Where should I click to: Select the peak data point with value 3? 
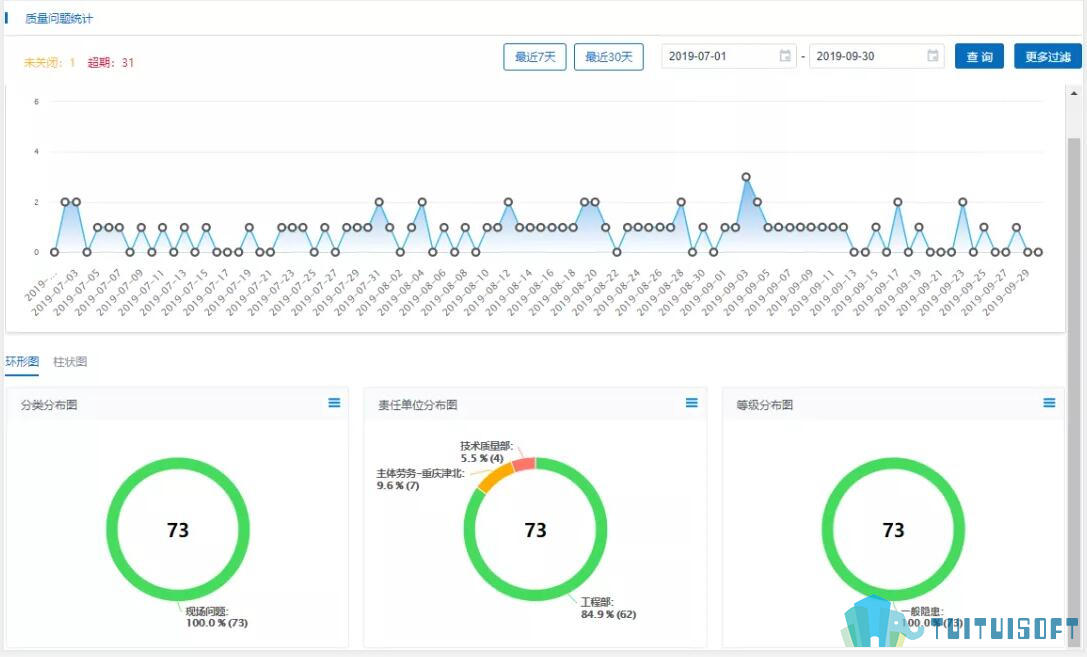(746, 177)
